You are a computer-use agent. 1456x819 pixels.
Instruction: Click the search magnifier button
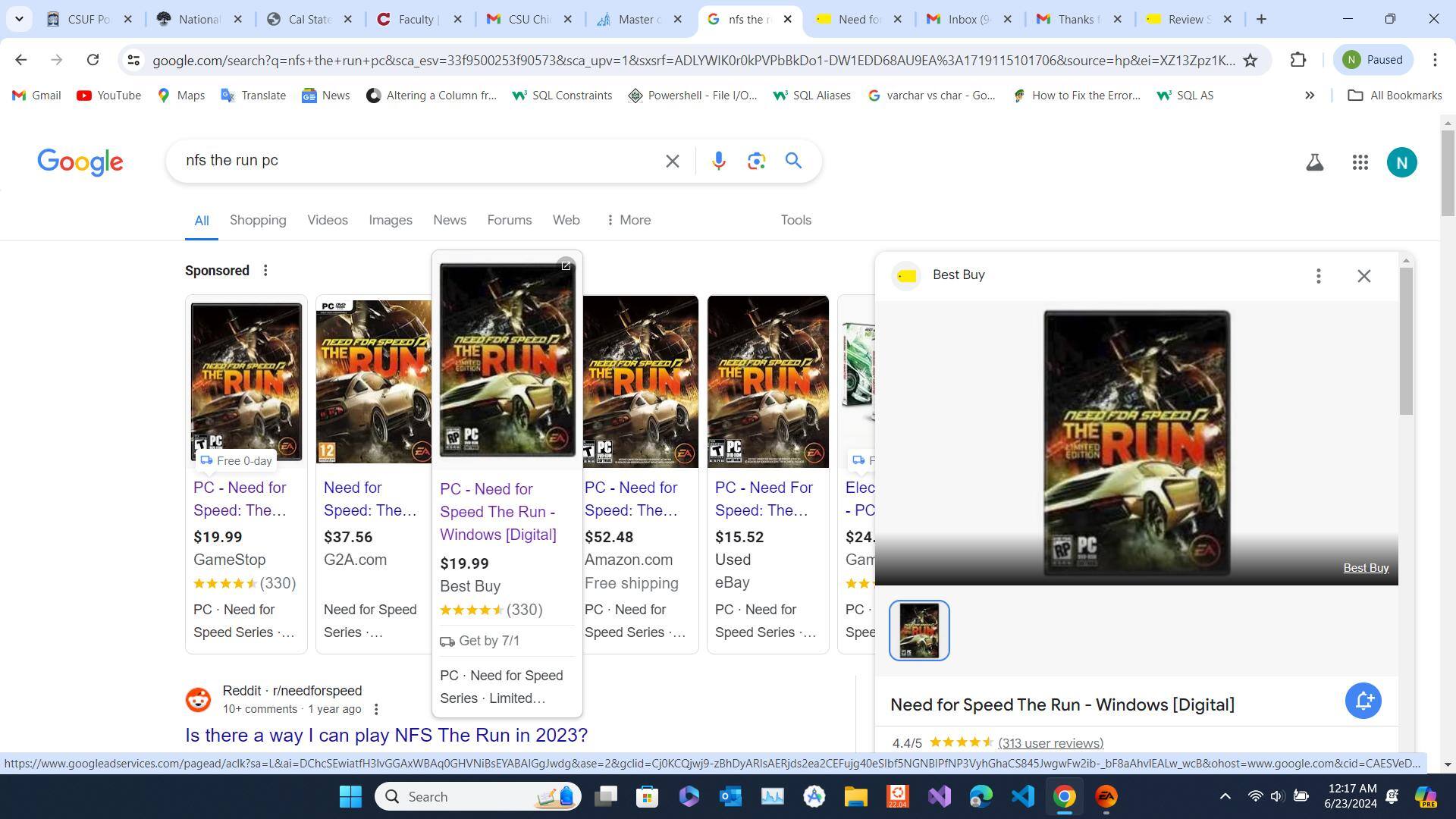(x=793, y=161)
